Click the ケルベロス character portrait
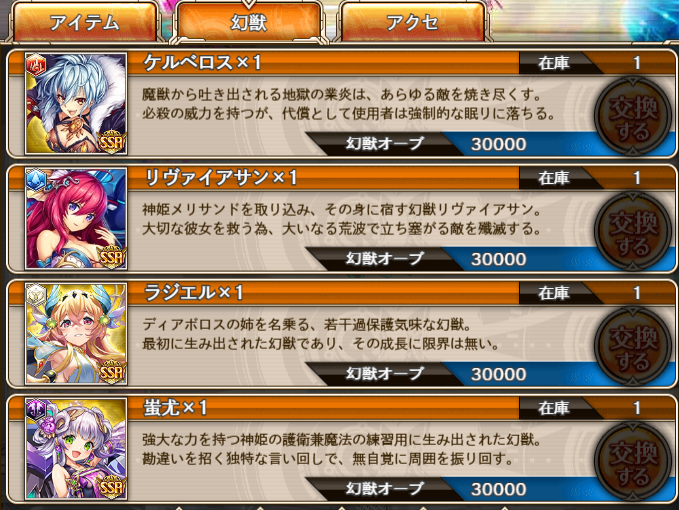Image resolution: width=679 pixels, height=510 pixels. pyautogui.click(x=76, y=103)
